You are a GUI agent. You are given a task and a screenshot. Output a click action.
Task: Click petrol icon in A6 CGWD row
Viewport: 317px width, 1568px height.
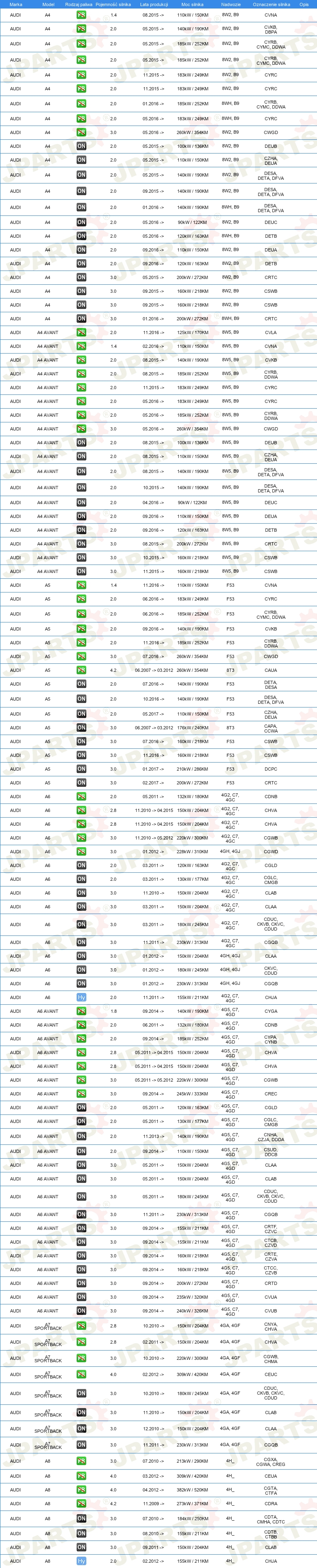[x=81, y=852]
